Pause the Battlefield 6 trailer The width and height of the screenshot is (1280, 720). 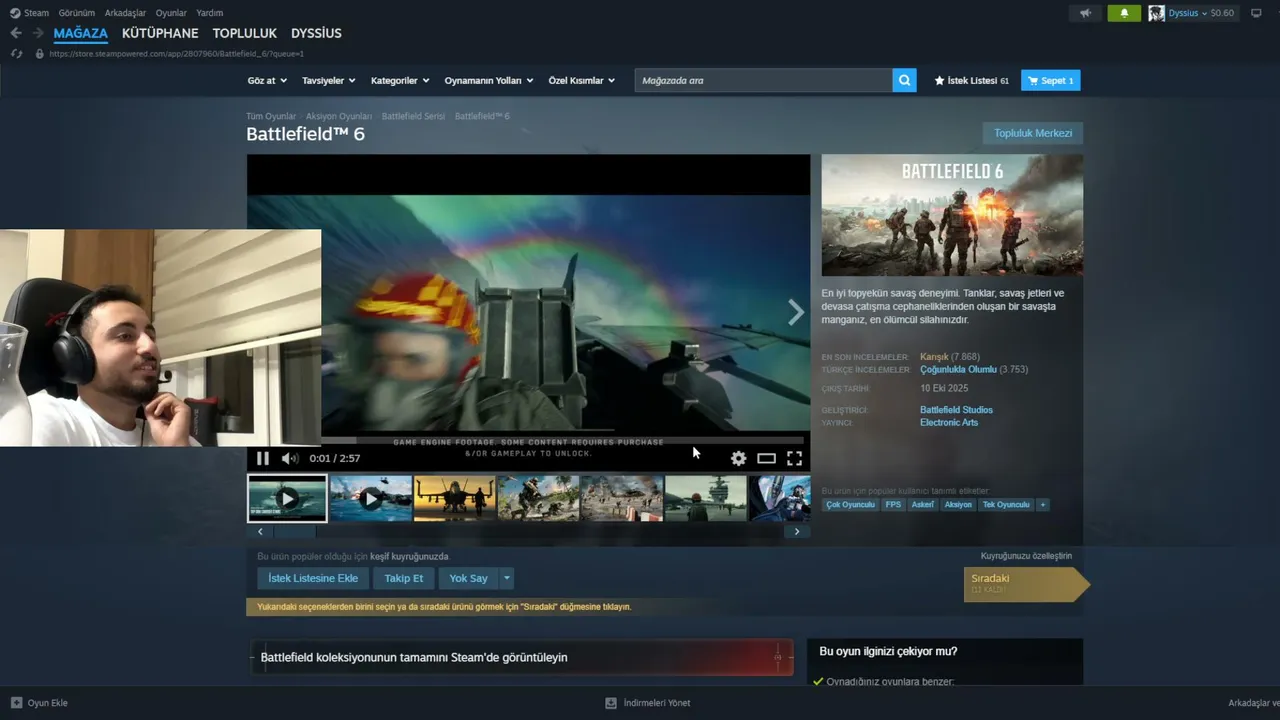(x=263, y=458)
